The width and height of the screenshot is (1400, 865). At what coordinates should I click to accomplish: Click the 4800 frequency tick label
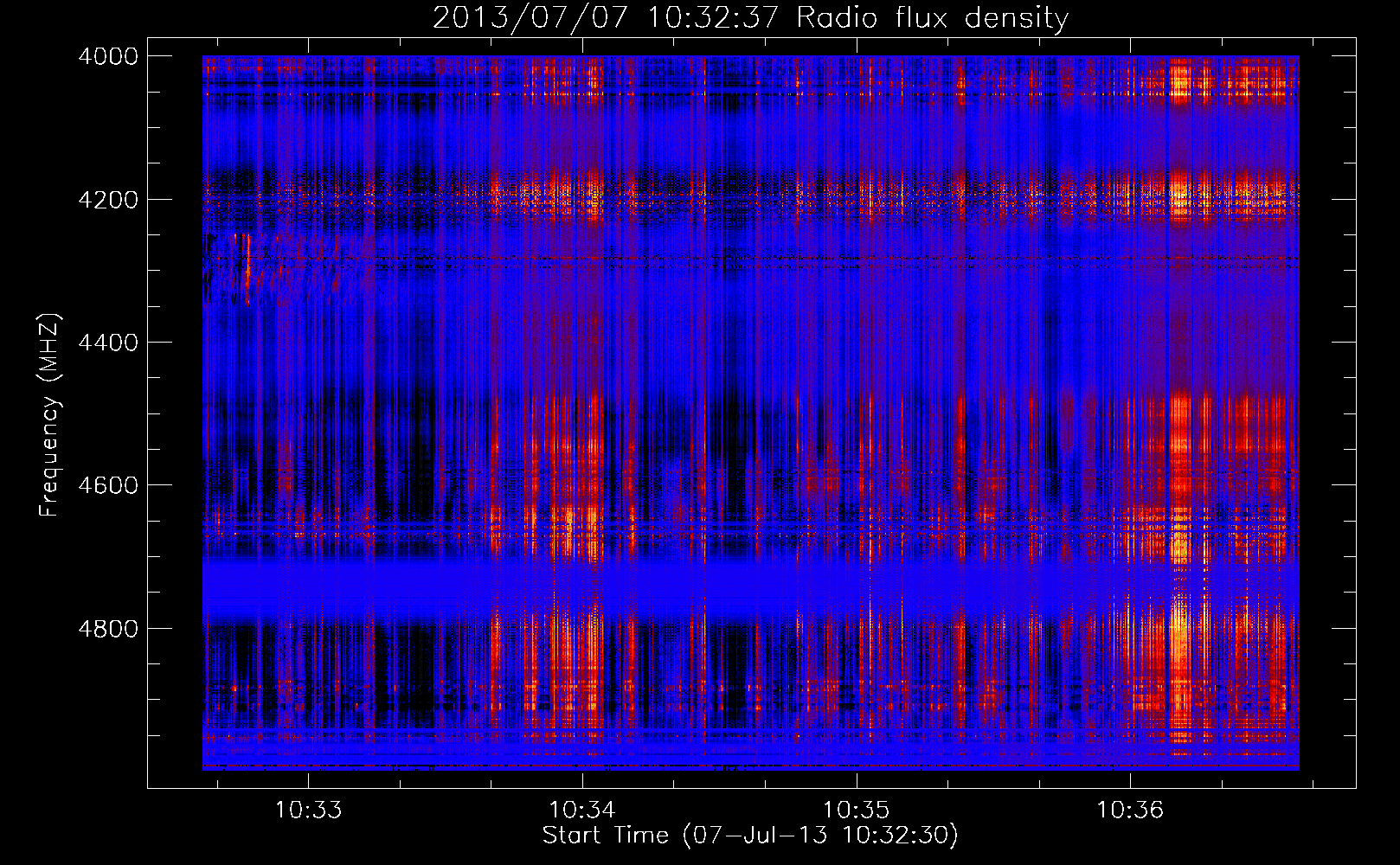[108, 628]
